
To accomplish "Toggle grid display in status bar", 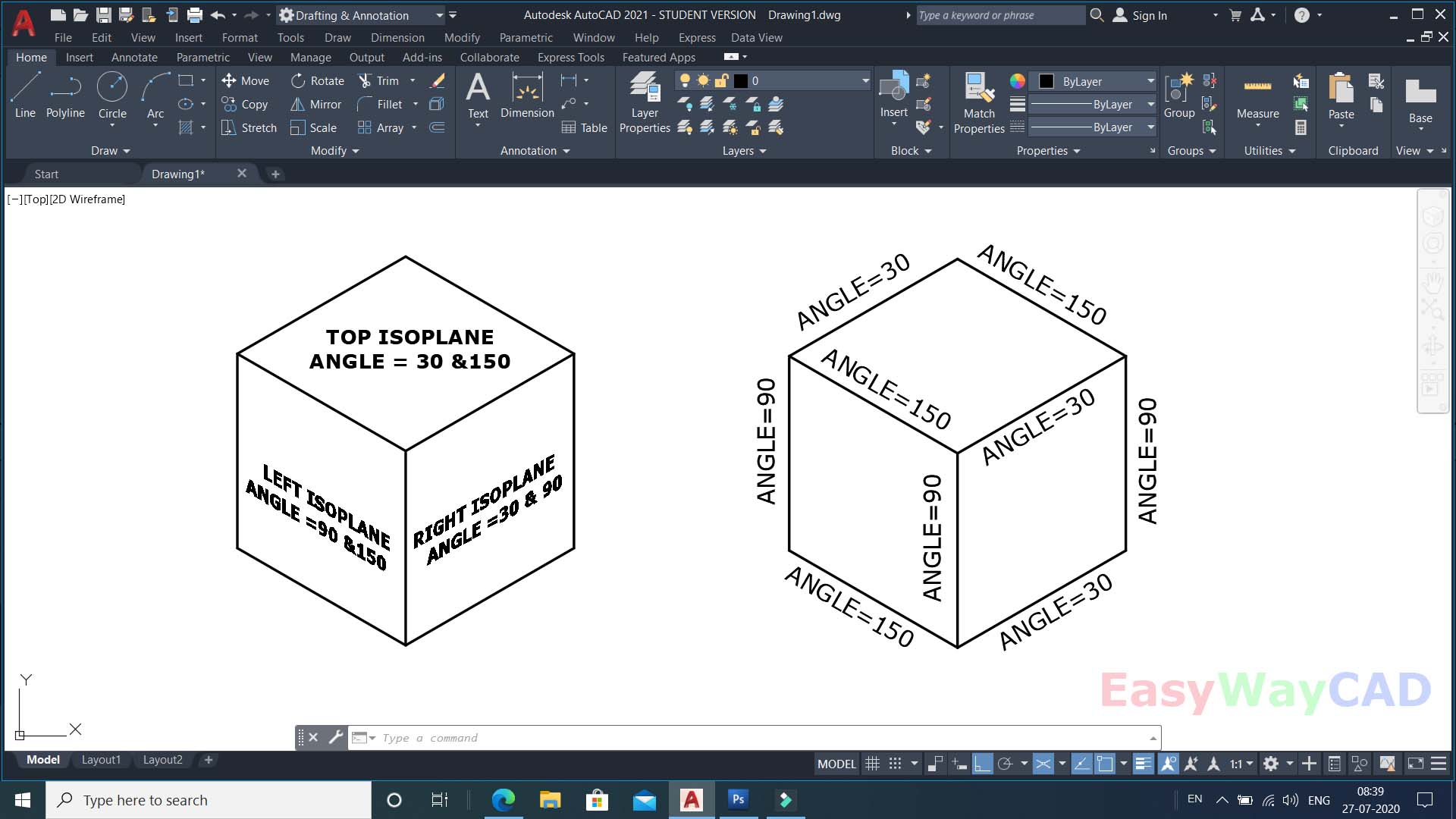I will pyautogui.click(x=873, y=764).
